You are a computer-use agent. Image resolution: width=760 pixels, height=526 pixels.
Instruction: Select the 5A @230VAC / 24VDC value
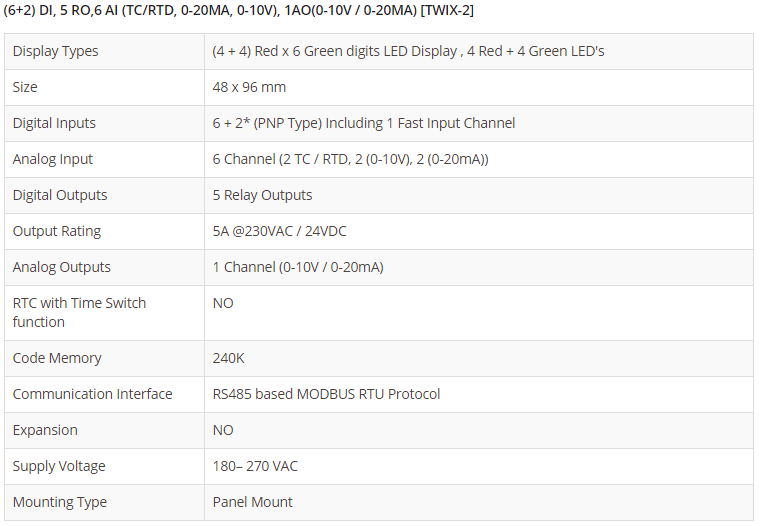tap(279, 231)
